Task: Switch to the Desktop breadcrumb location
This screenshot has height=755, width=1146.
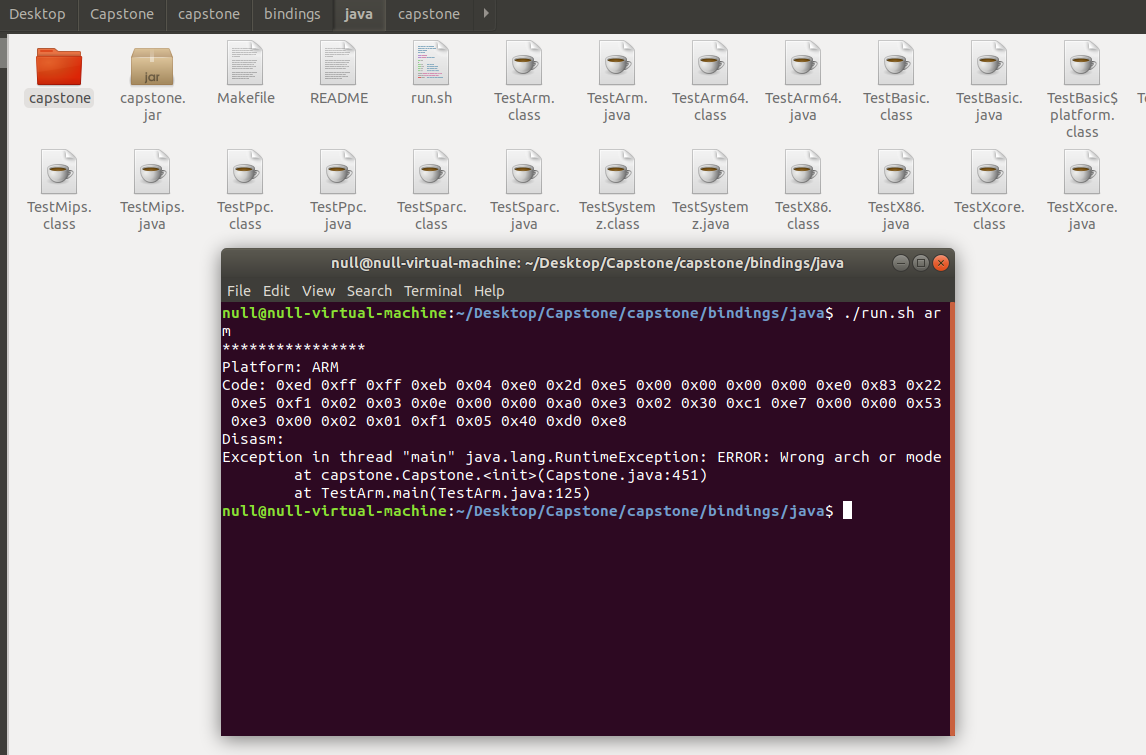Action: 37,15
